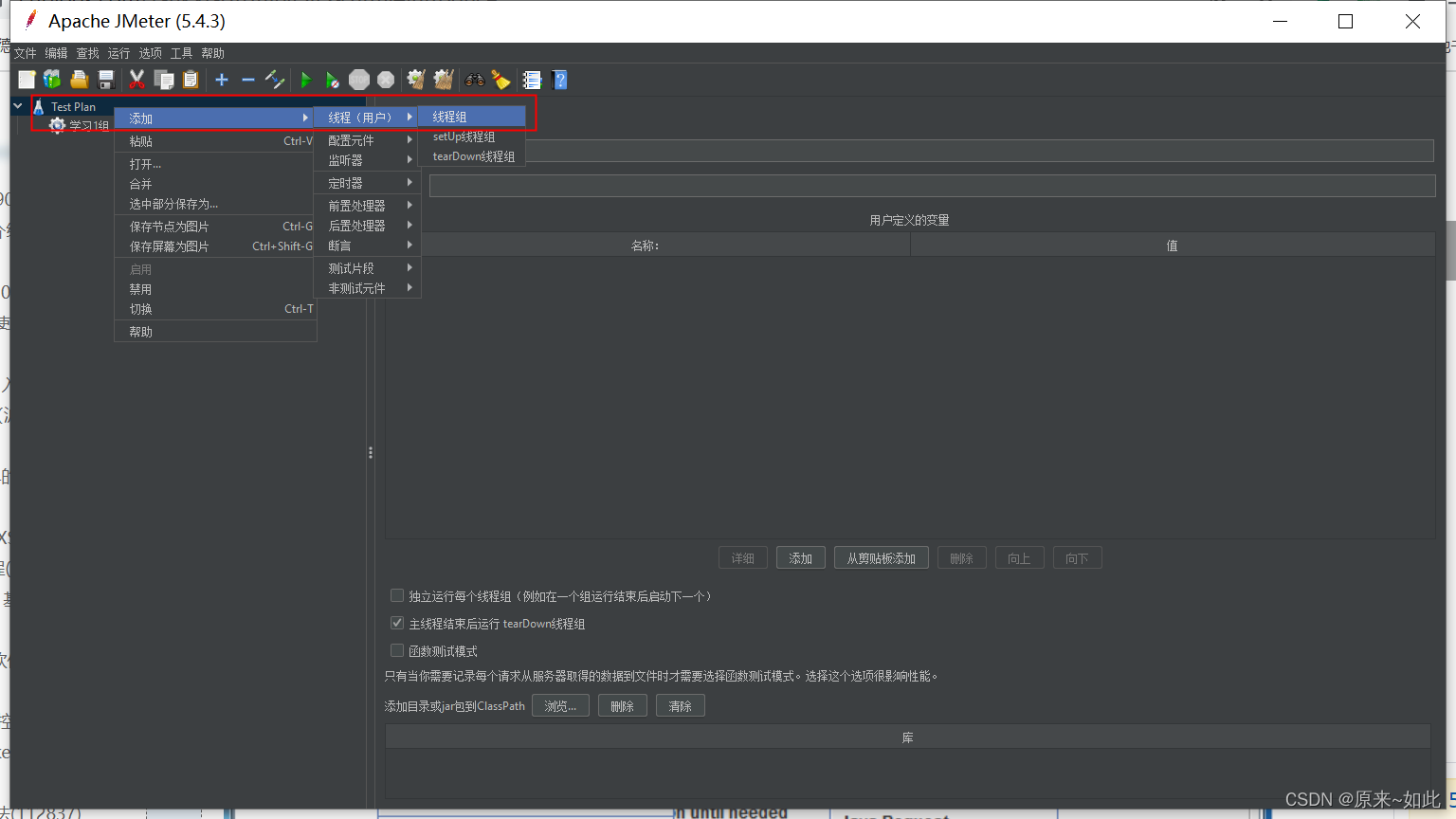Image resolution: width=1456 pixels, height=819 pixels.
Task: Open the 前置处理器 submenu
Action: [x=367, y=205]
